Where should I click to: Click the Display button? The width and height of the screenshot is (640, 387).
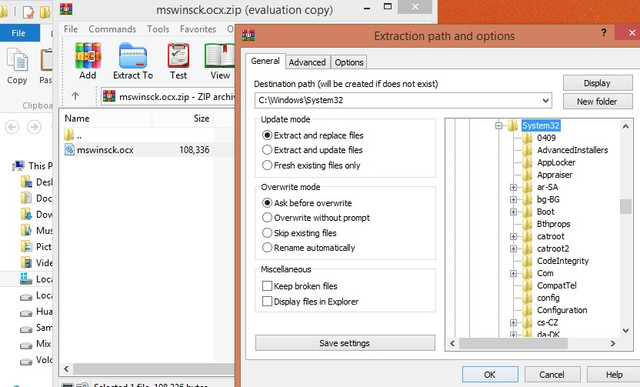[598, 83]
